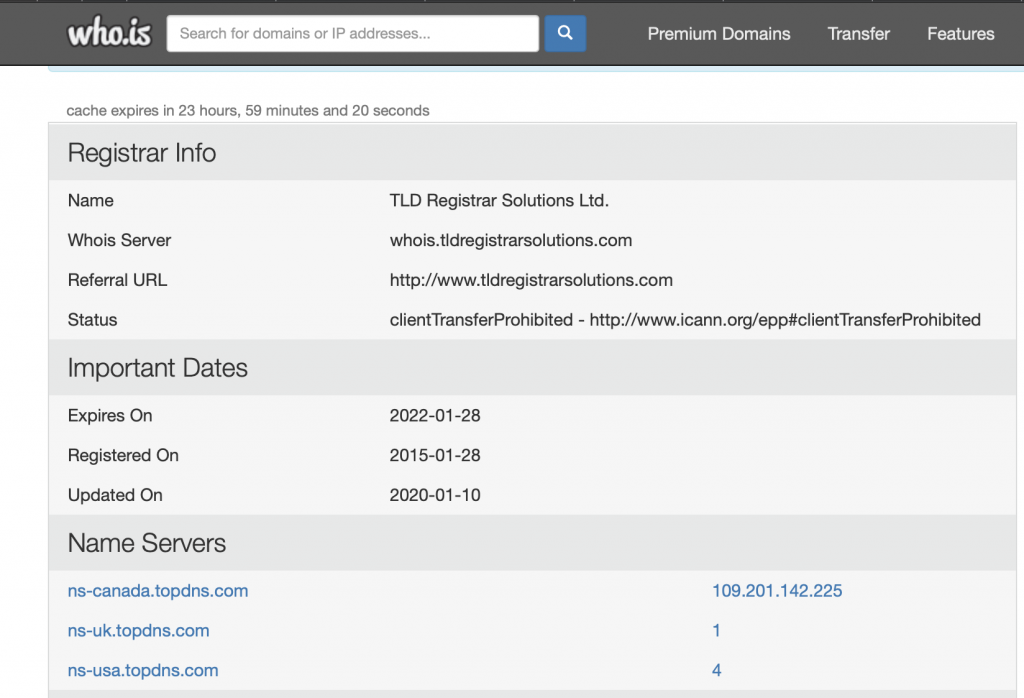Open ns-uk.topdns.com name server link
The width and height of the screenshot is (1024, 698).
tap(138, 631)
